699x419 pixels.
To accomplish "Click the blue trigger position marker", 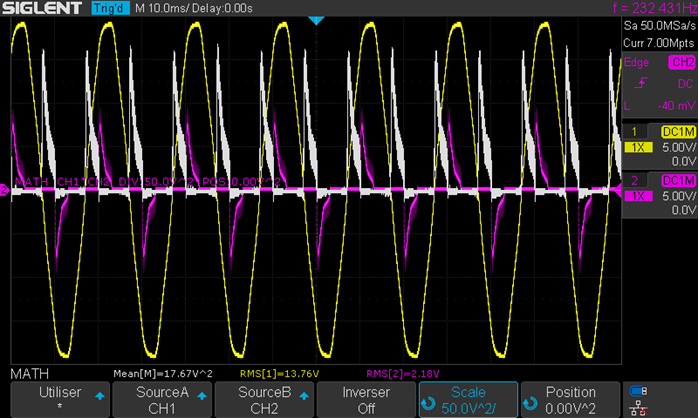I will point(316,21).
